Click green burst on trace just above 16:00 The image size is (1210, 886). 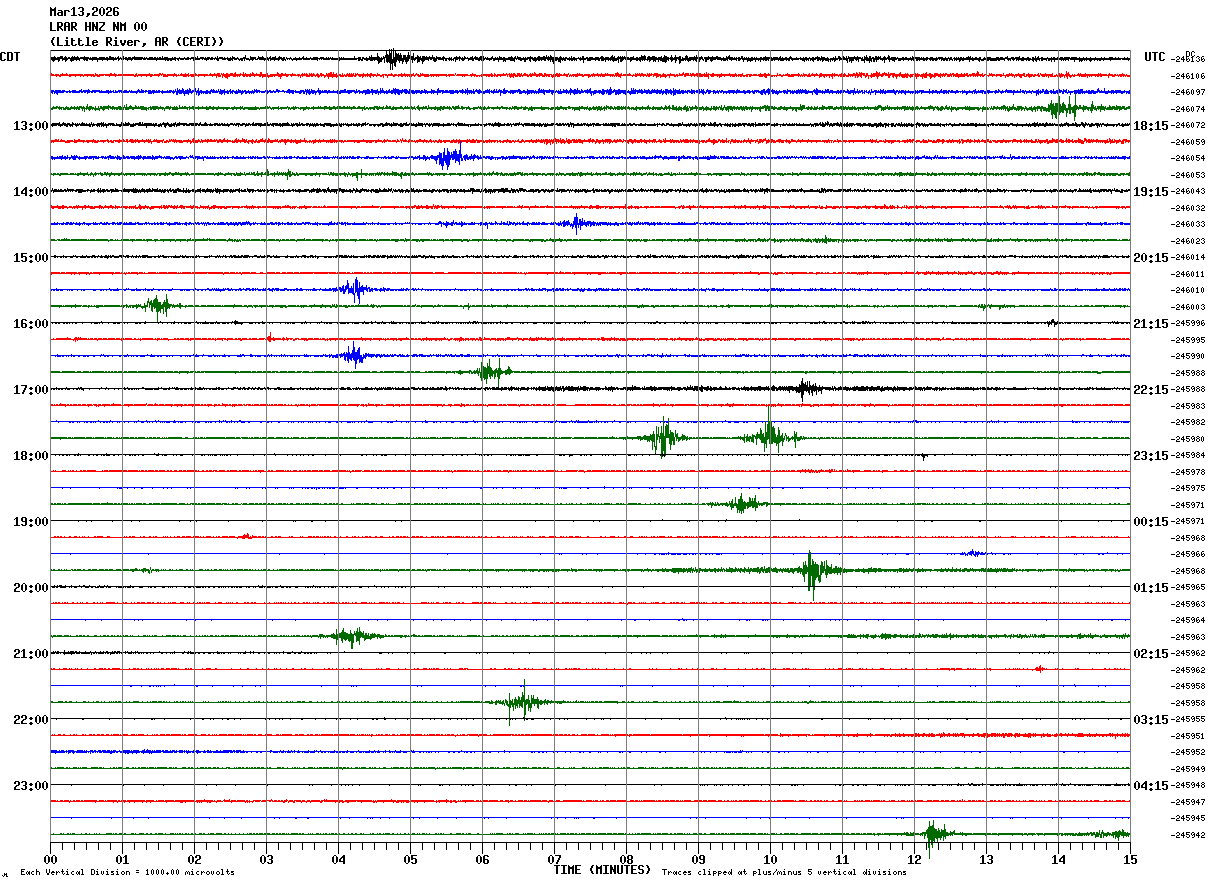tap(158, 306)
